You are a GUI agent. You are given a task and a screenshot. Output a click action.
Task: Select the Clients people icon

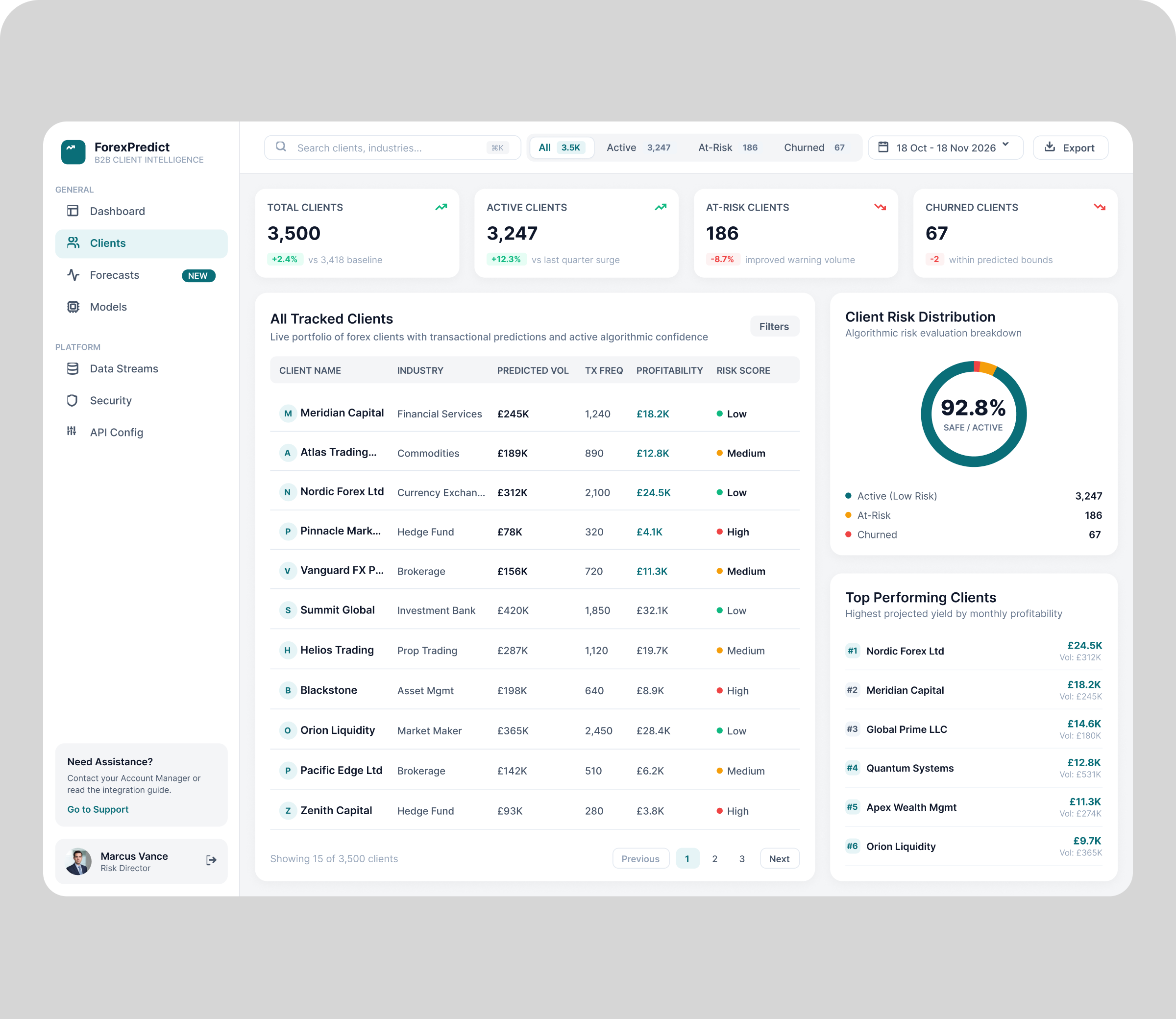coord(73,243)
